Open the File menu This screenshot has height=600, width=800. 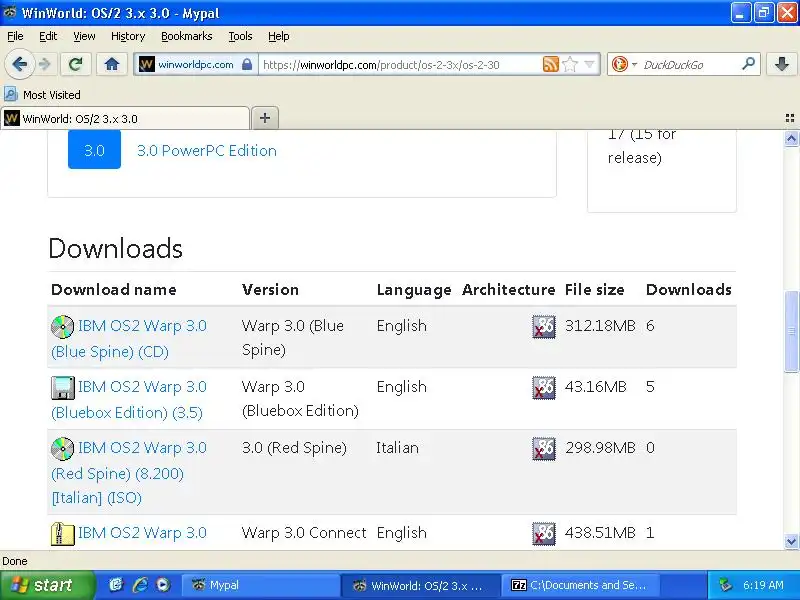pyautogui.click(x=15, y=36)
